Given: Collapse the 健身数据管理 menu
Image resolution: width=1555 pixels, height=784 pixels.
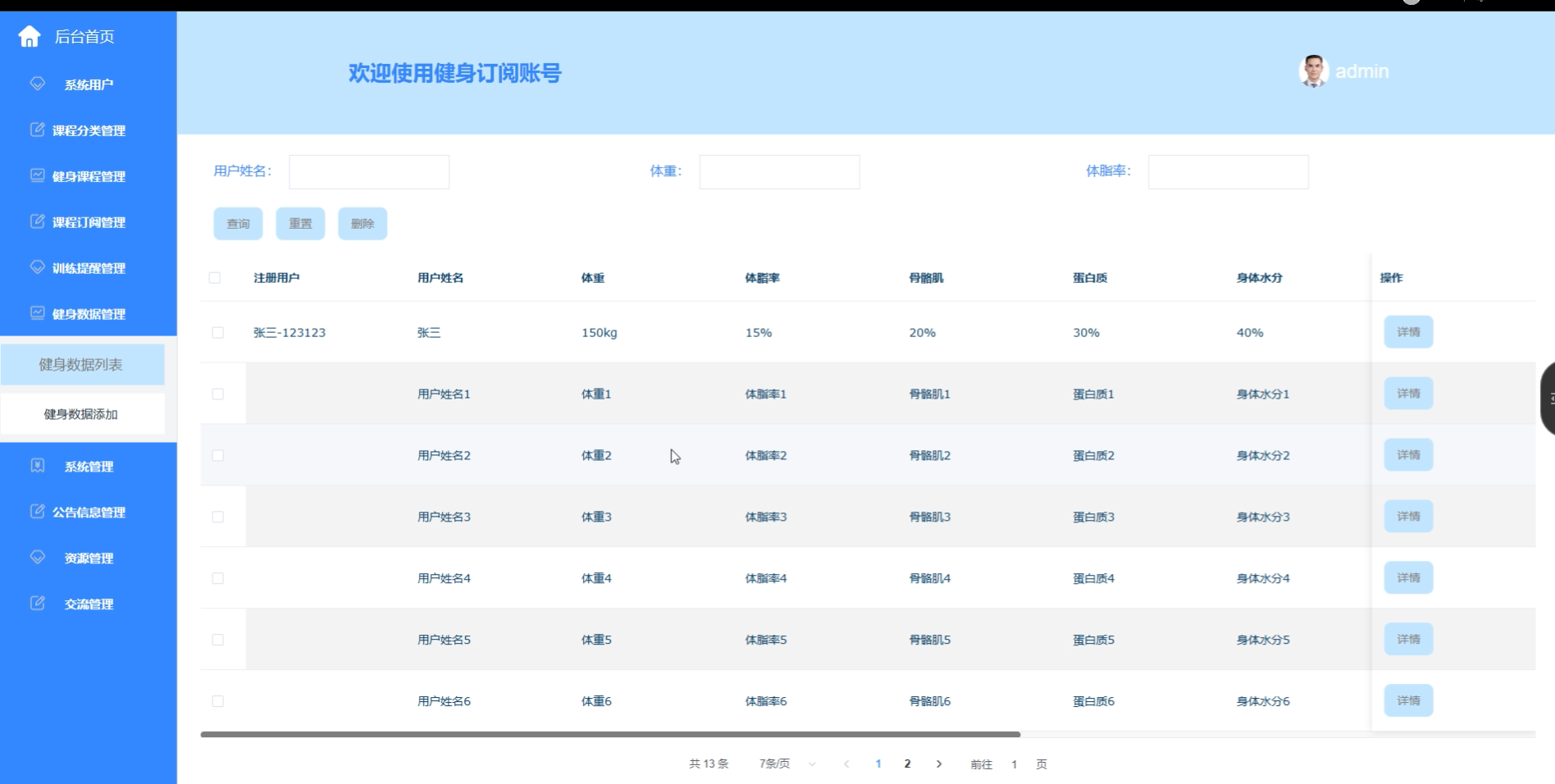Looking at the screenshot, I should coord(89,313).
